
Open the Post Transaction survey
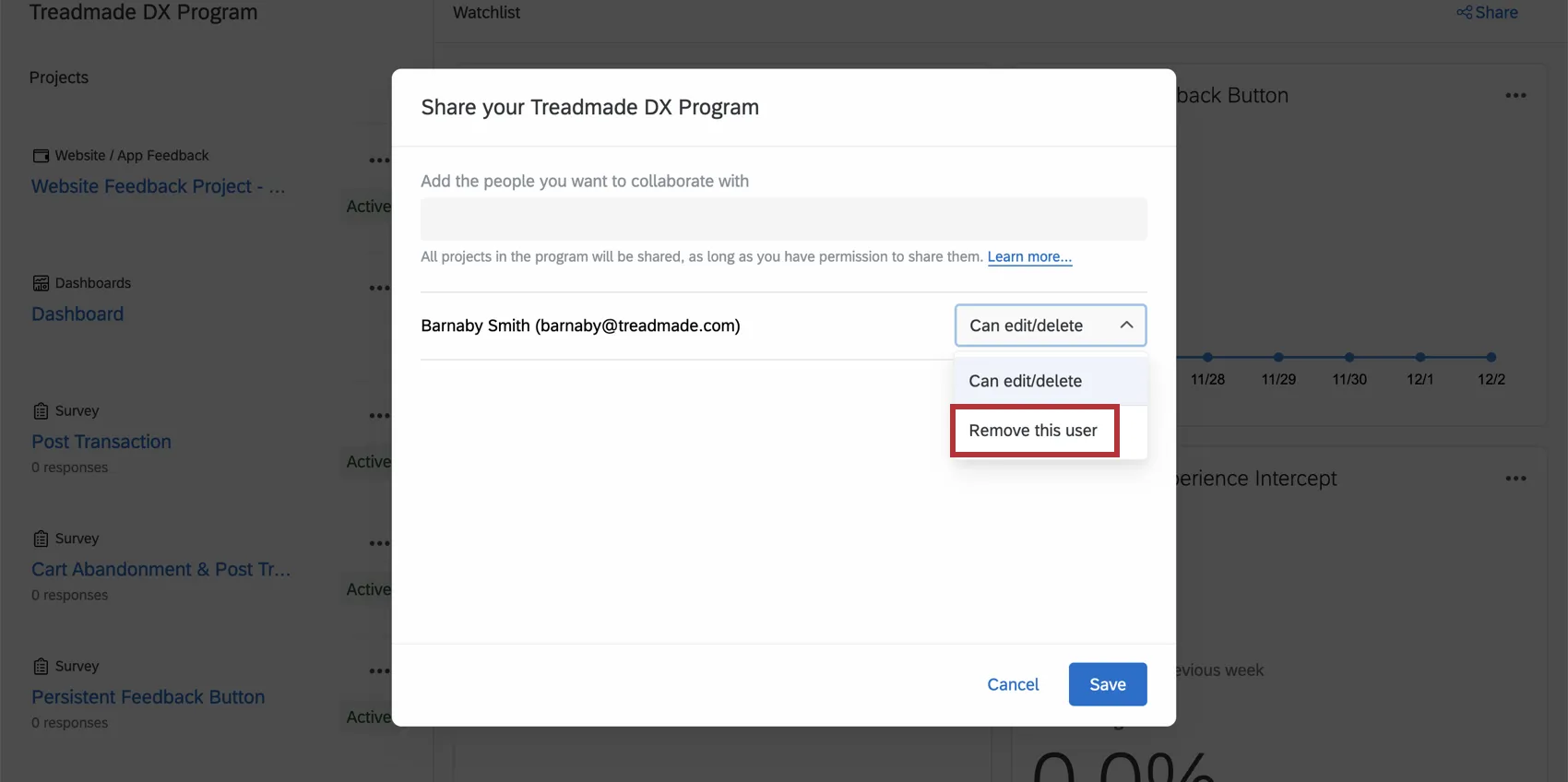coord(101,442)
